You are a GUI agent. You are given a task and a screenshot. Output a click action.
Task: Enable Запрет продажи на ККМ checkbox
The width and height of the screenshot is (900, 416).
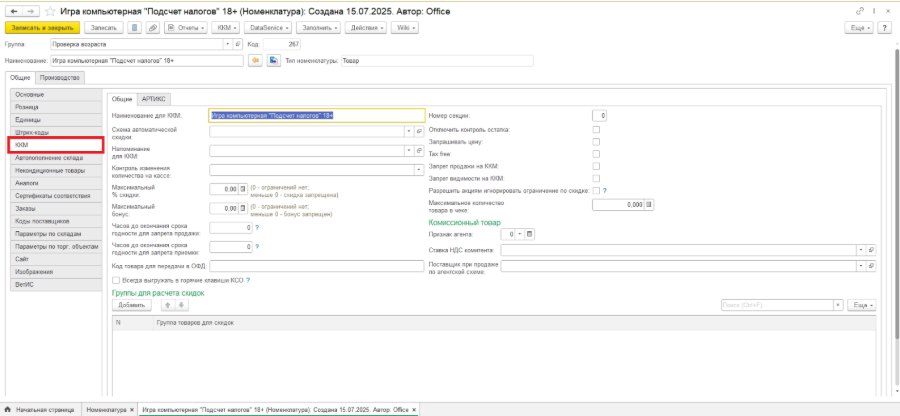[596, 166]
